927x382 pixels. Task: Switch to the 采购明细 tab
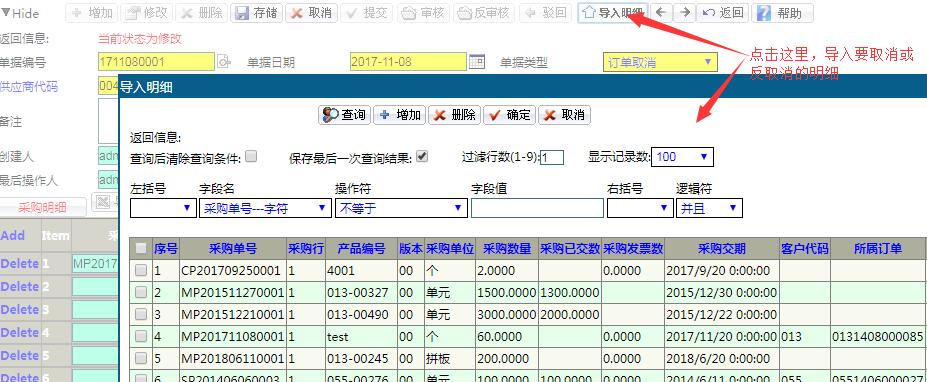(43, 207)
